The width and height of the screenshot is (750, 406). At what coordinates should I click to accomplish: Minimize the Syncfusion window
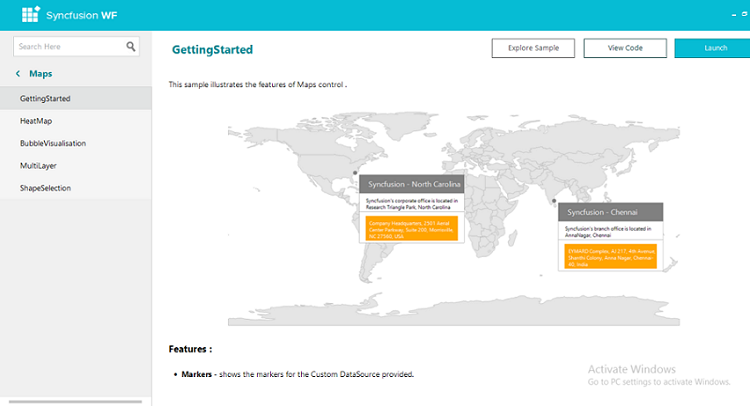734,15
